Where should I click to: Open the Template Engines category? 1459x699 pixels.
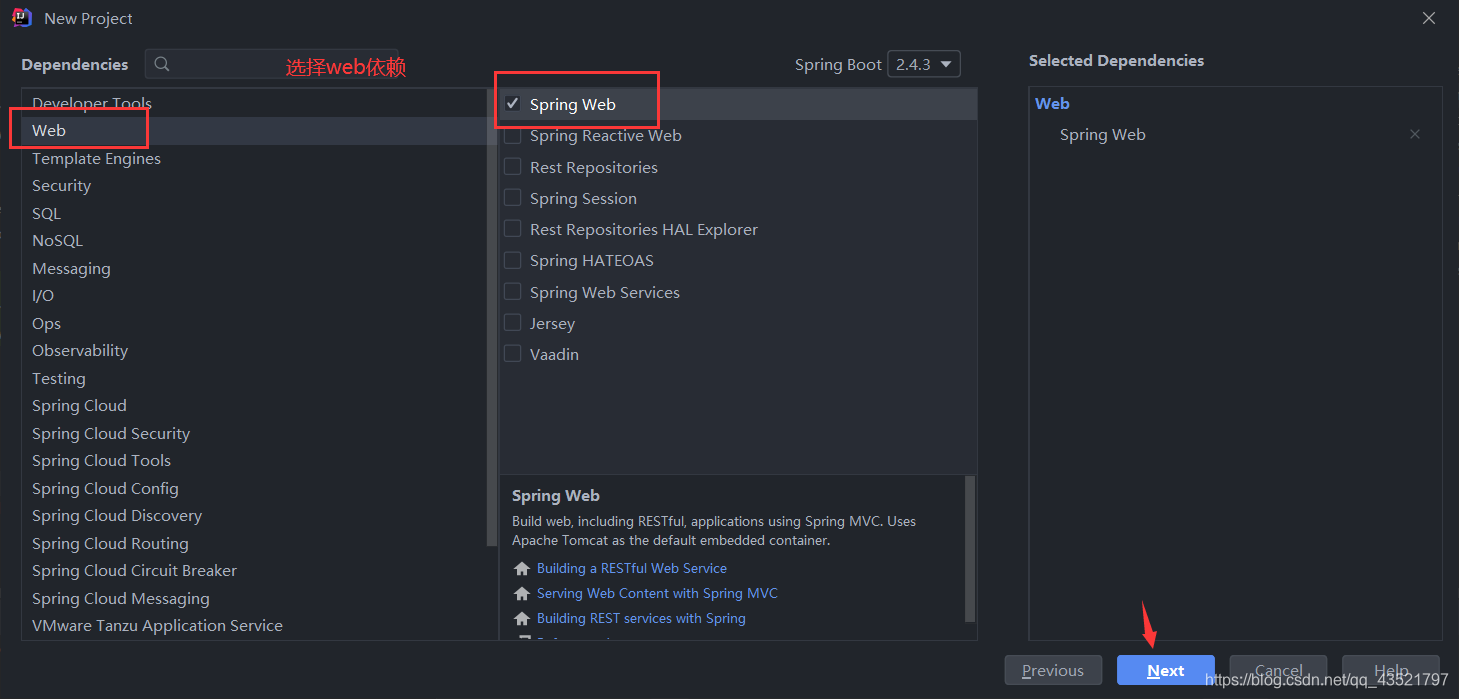coord(254,158)
